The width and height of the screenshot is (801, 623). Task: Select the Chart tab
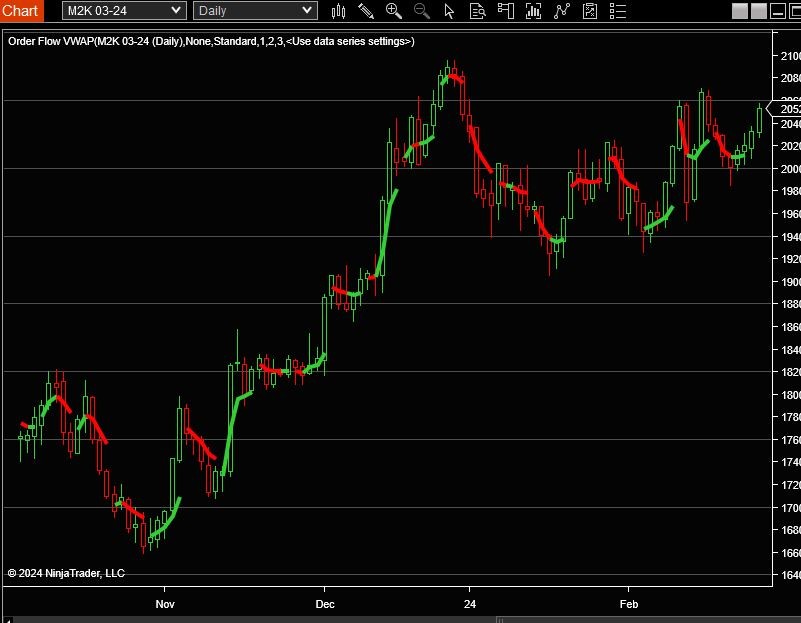coord(21,11)
